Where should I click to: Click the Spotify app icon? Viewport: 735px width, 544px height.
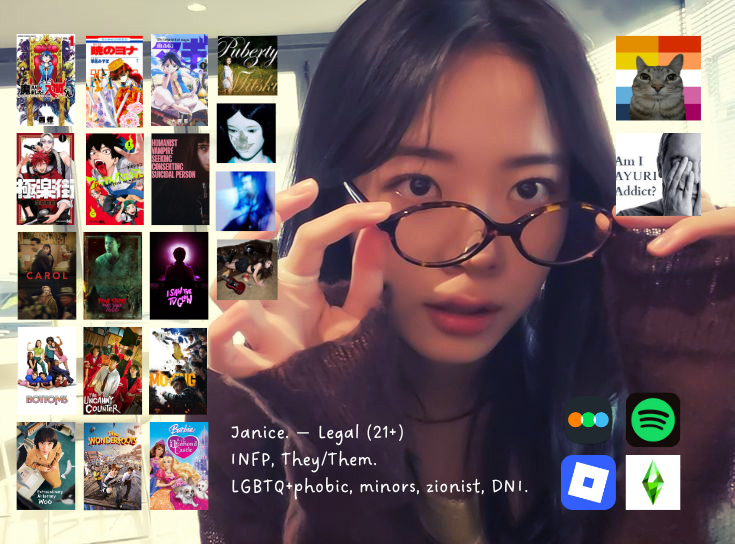pos(652,420)
